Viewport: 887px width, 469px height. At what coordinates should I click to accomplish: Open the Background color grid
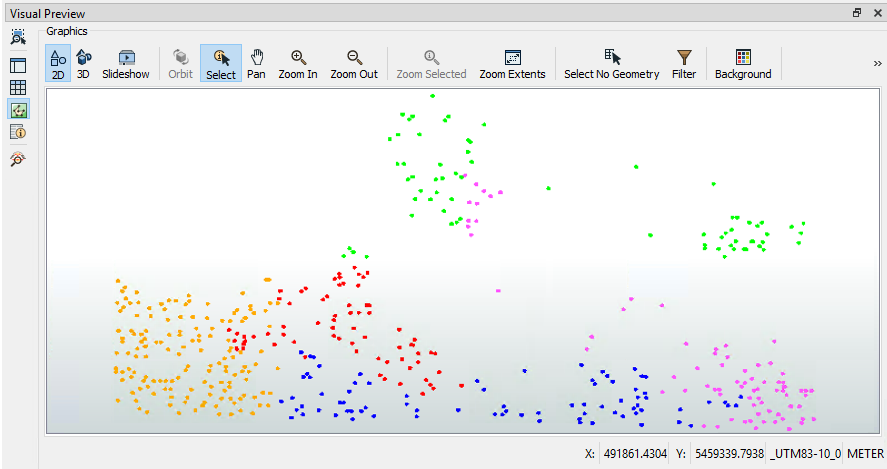tap(743, 64)
